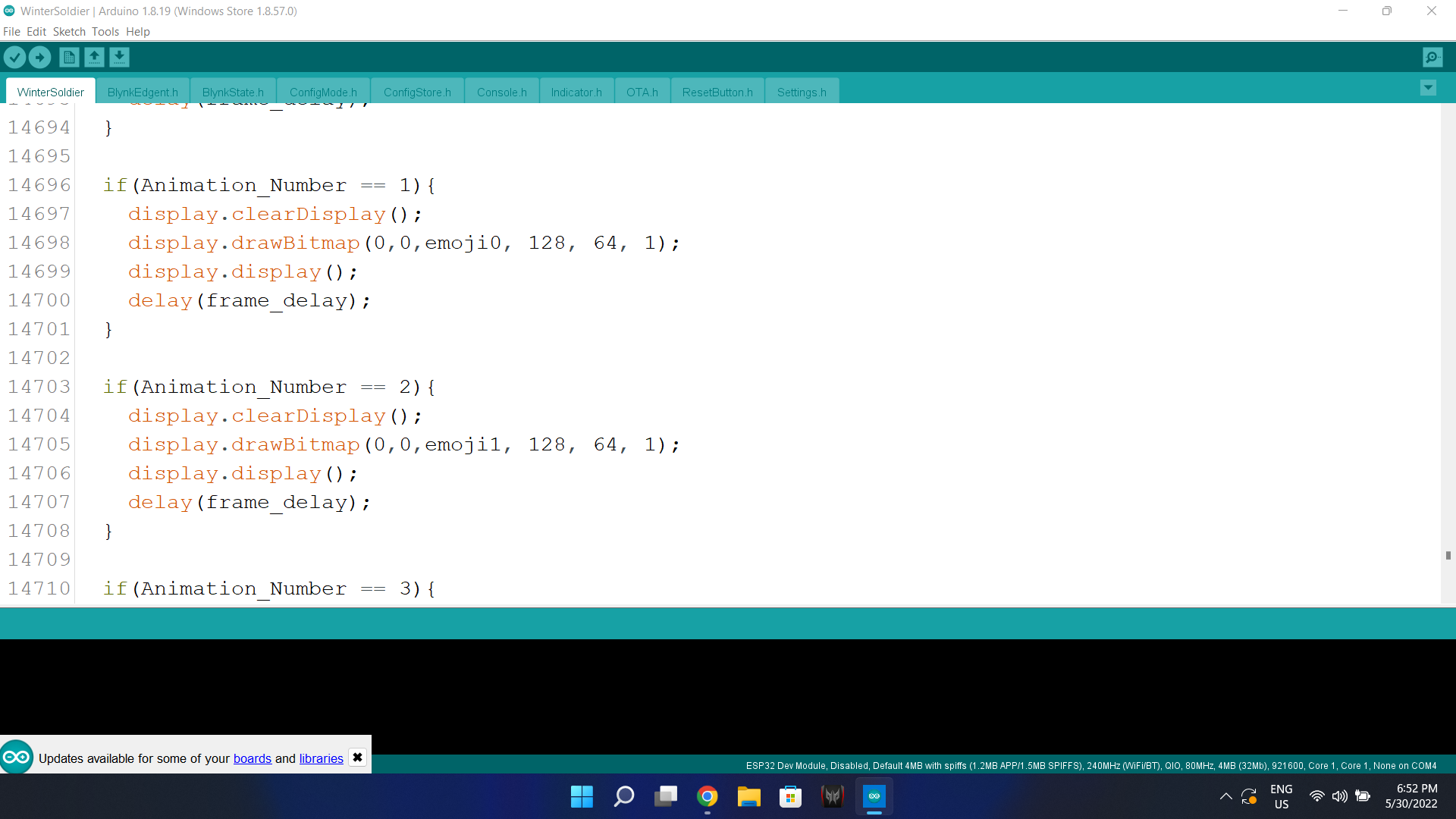Open Google Chrome from the taskbar
1456x819 pixels.
click(x=708, y=796)
